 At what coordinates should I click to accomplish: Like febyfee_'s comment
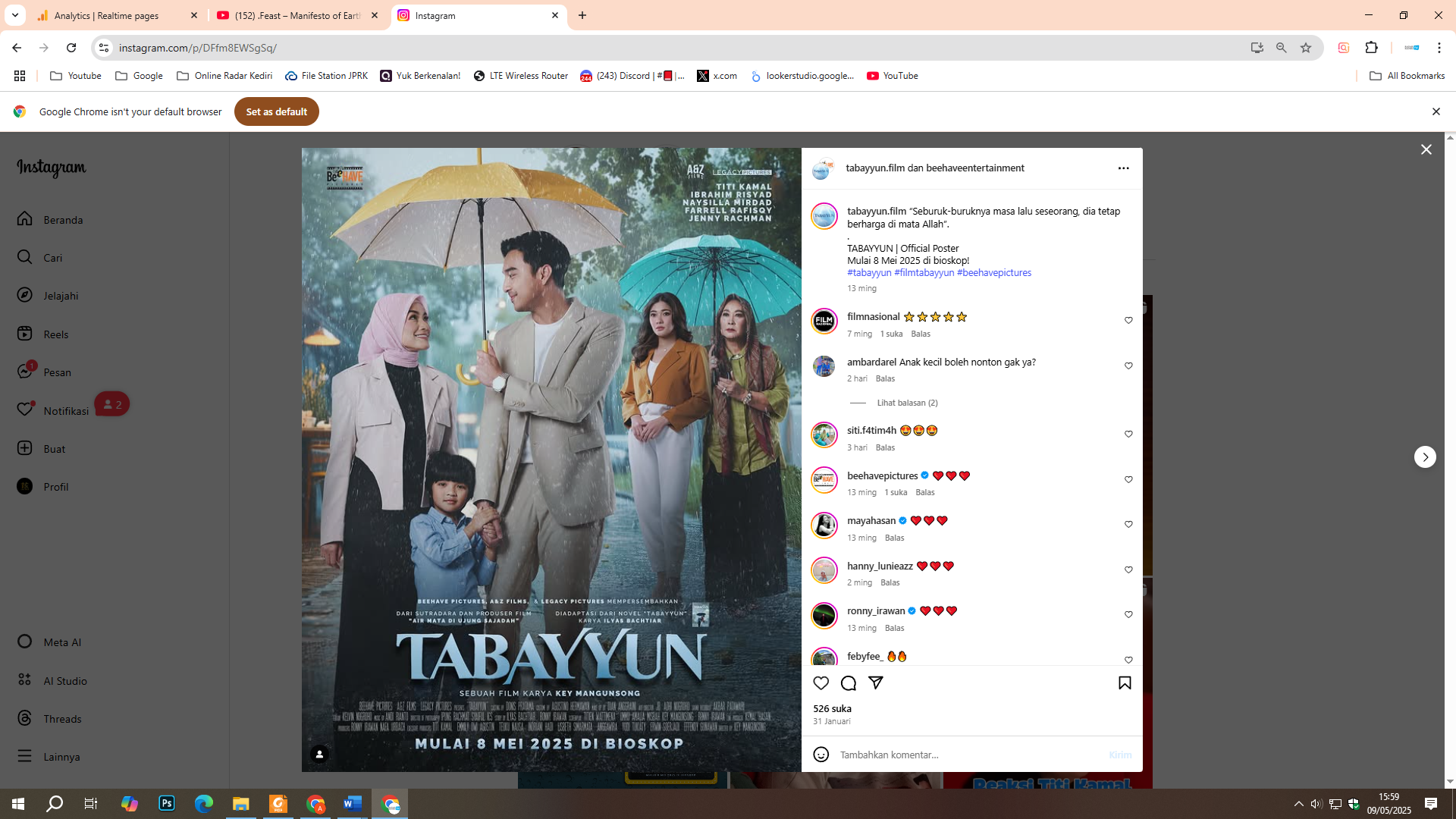[x=1128, y=660]
